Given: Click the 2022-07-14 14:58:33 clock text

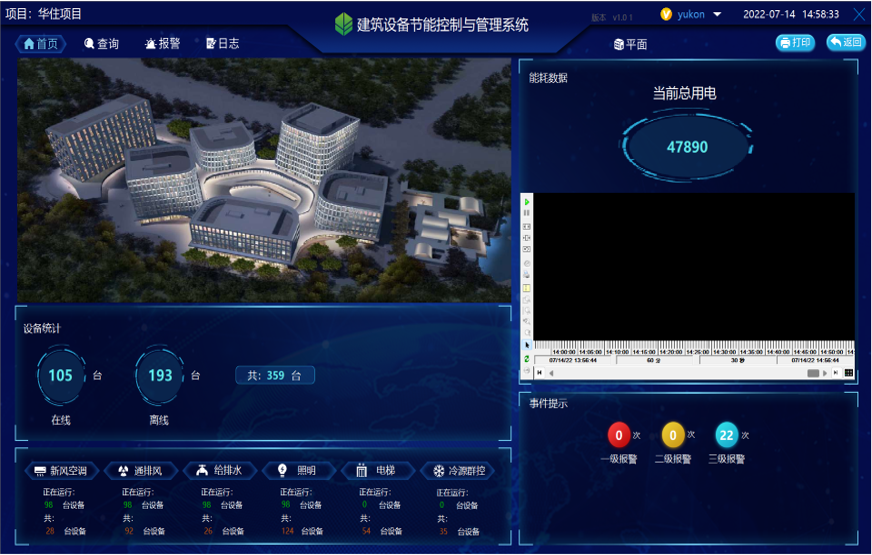Looking at the screenshot, I should 791,14.
